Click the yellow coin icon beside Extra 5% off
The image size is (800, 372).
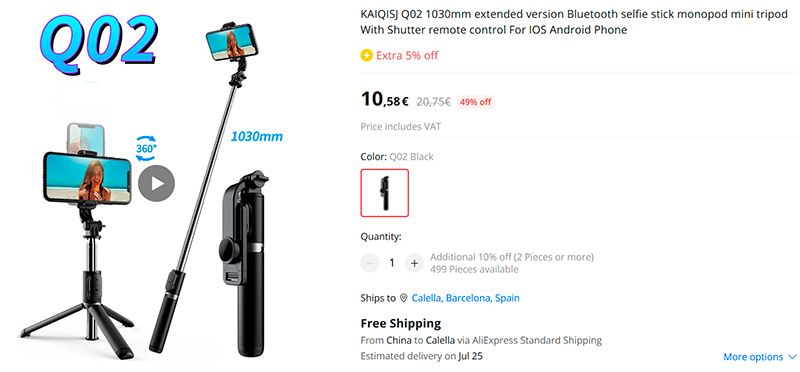tap(366, 55)
